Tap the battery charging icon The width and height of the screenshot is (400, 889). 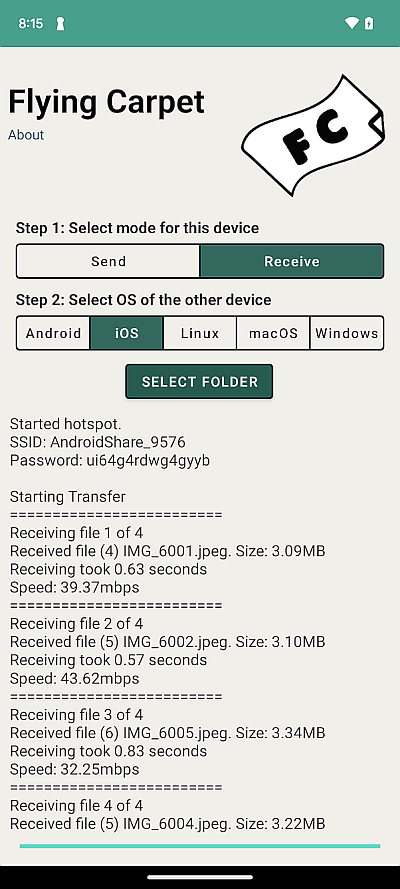point(369,23)
